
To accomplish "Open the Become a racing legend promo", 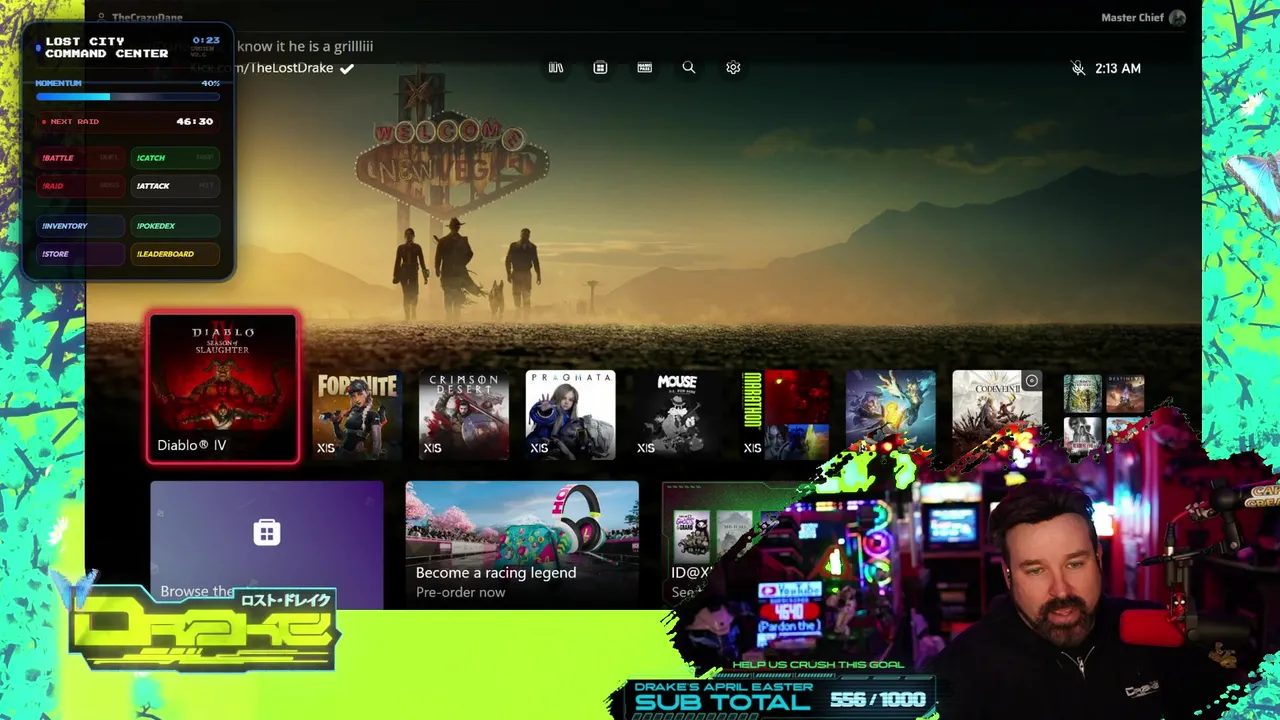I will click(522, 544).
